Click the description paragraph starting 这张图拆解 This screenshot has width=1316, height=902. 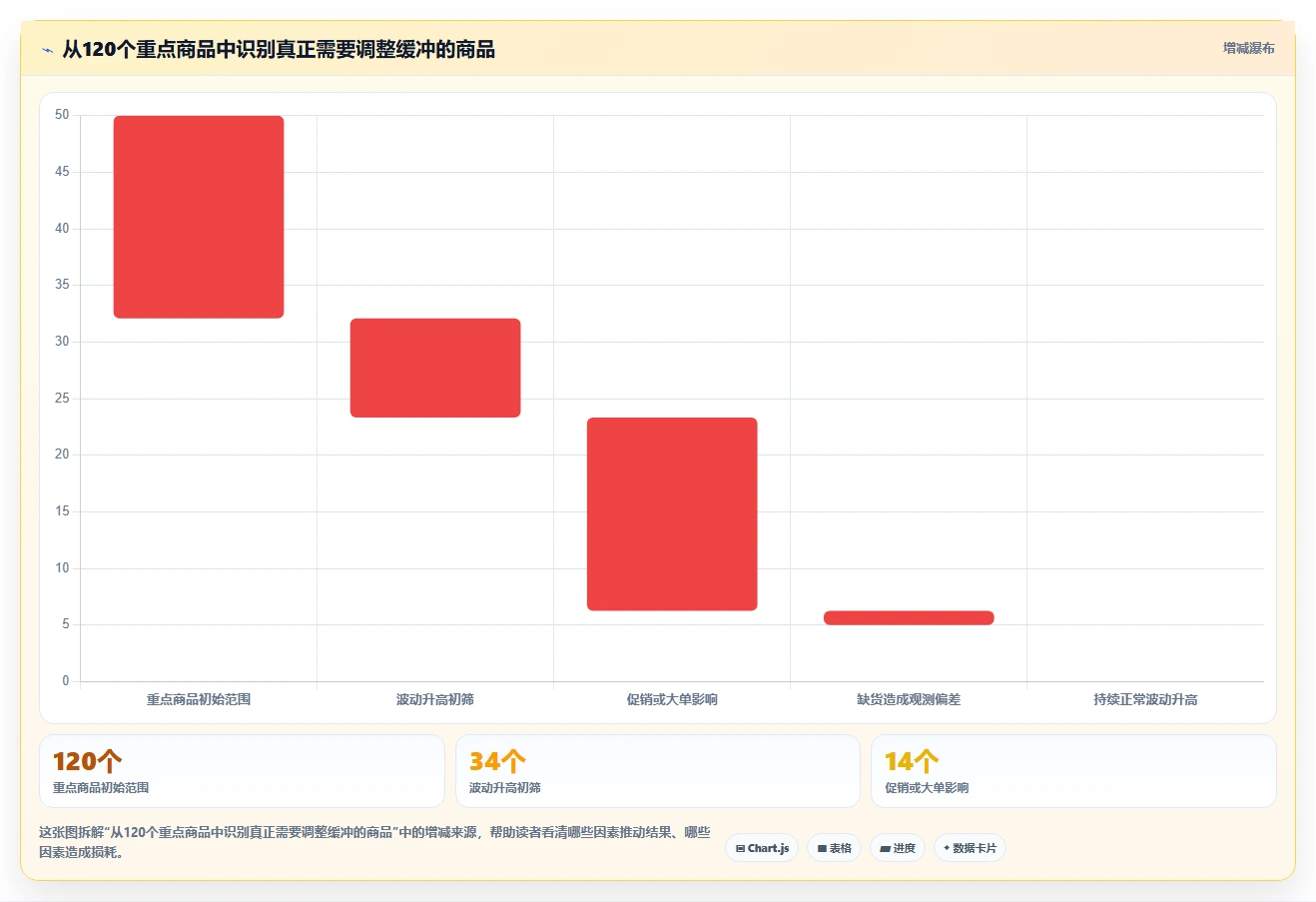click(x=374, y=842)
